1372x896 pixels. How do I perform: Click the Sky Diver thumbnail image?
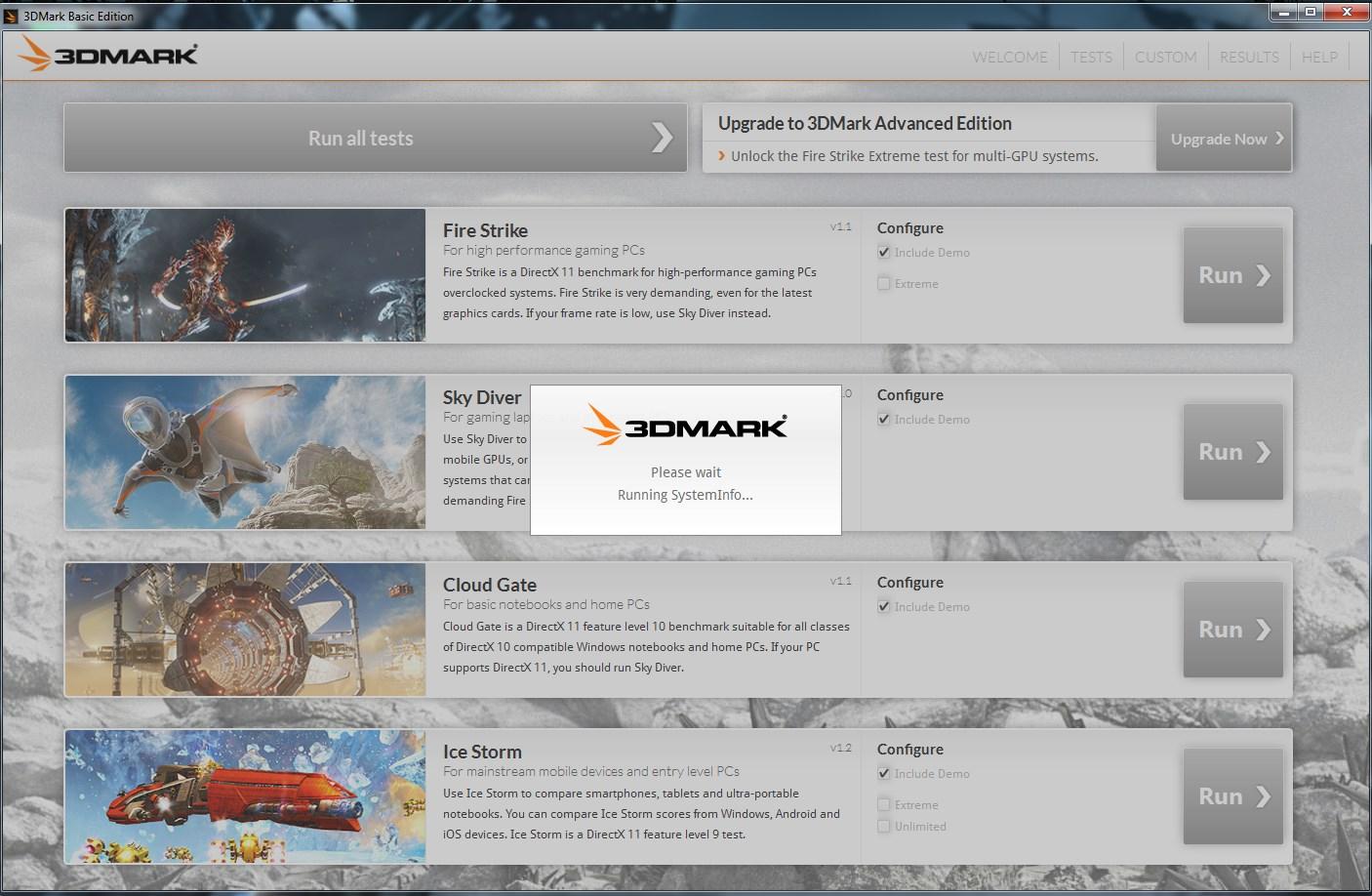[245, 452]
